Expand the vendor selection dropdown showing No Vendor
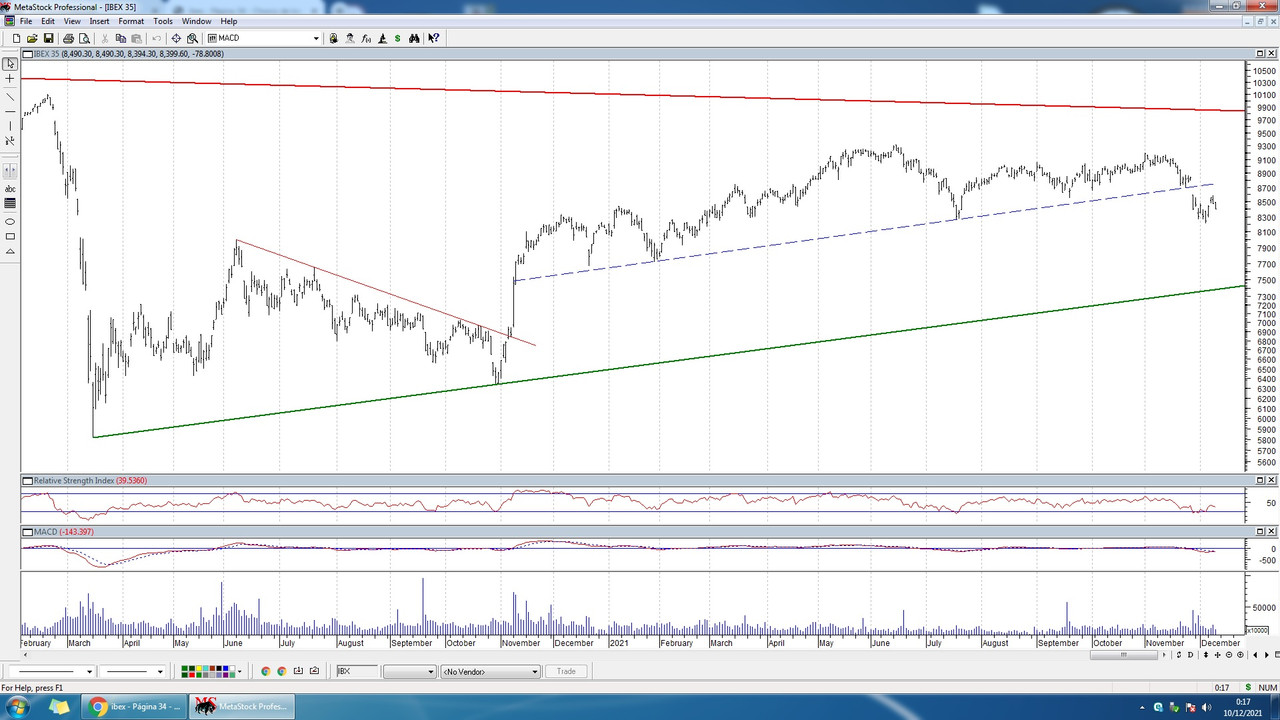 533,671
